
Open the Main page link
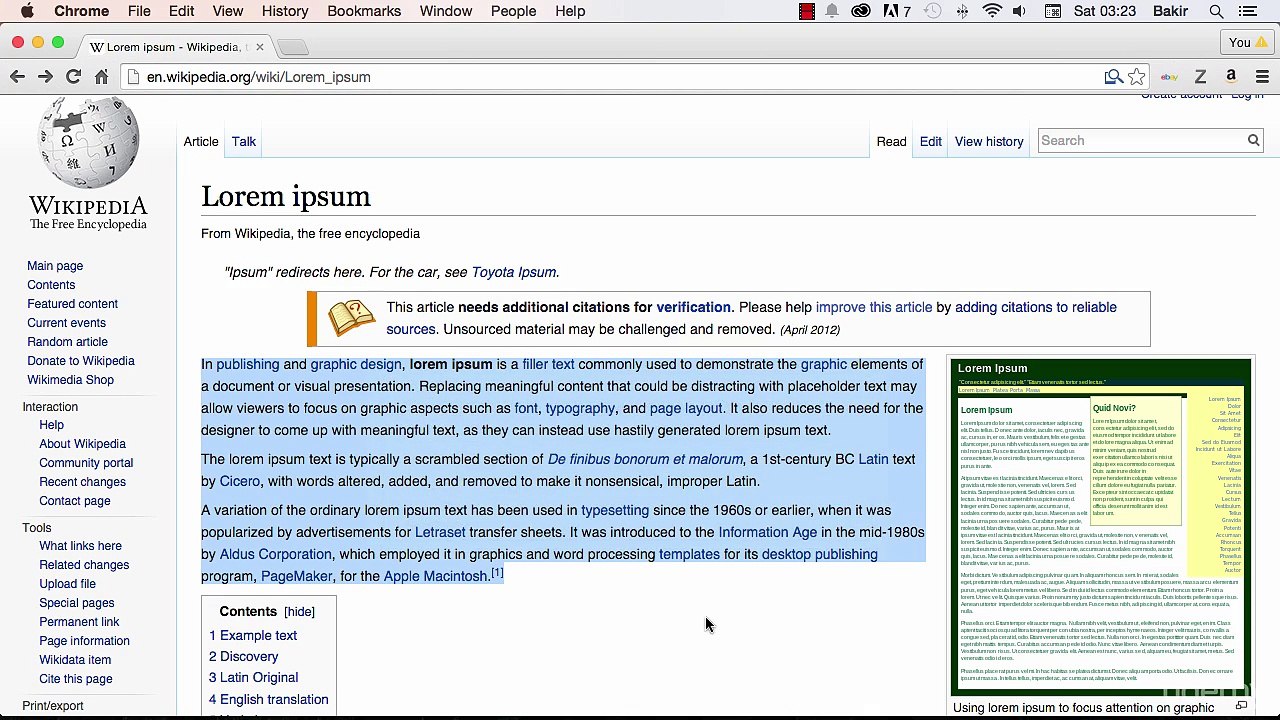click(x=55, y=266)
